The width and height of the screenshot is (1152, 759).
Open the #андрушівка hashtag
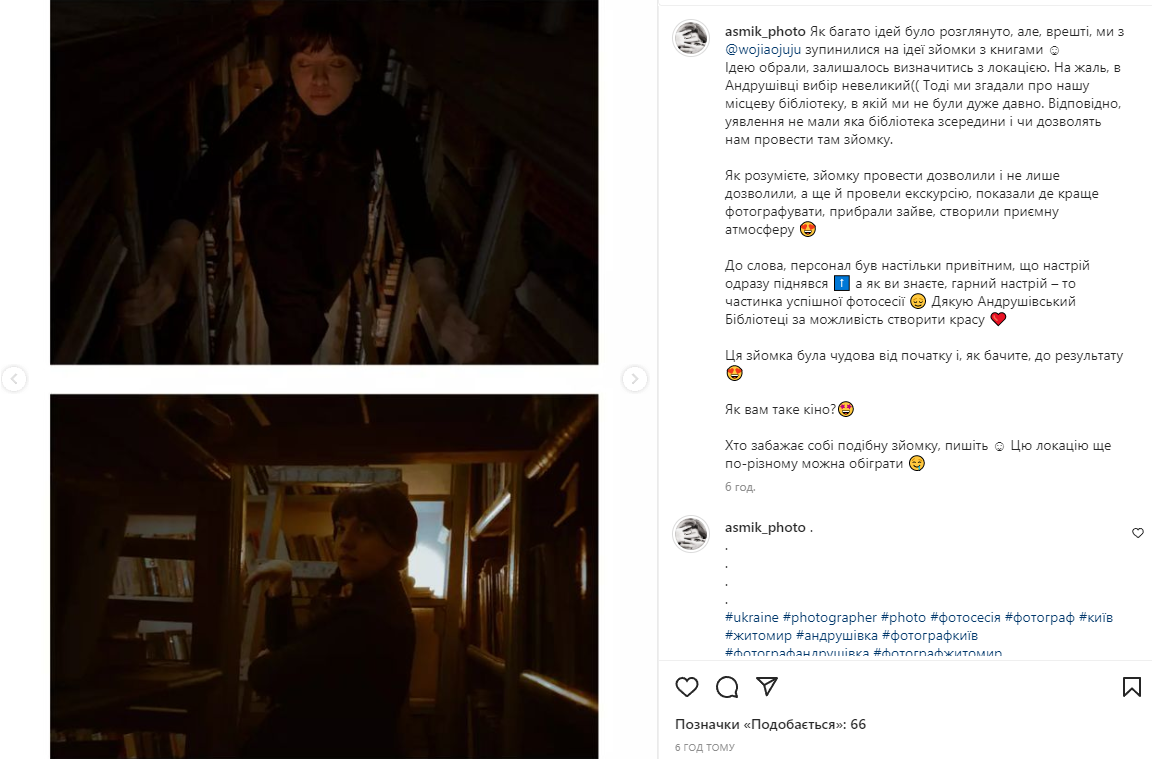point(837,635)
